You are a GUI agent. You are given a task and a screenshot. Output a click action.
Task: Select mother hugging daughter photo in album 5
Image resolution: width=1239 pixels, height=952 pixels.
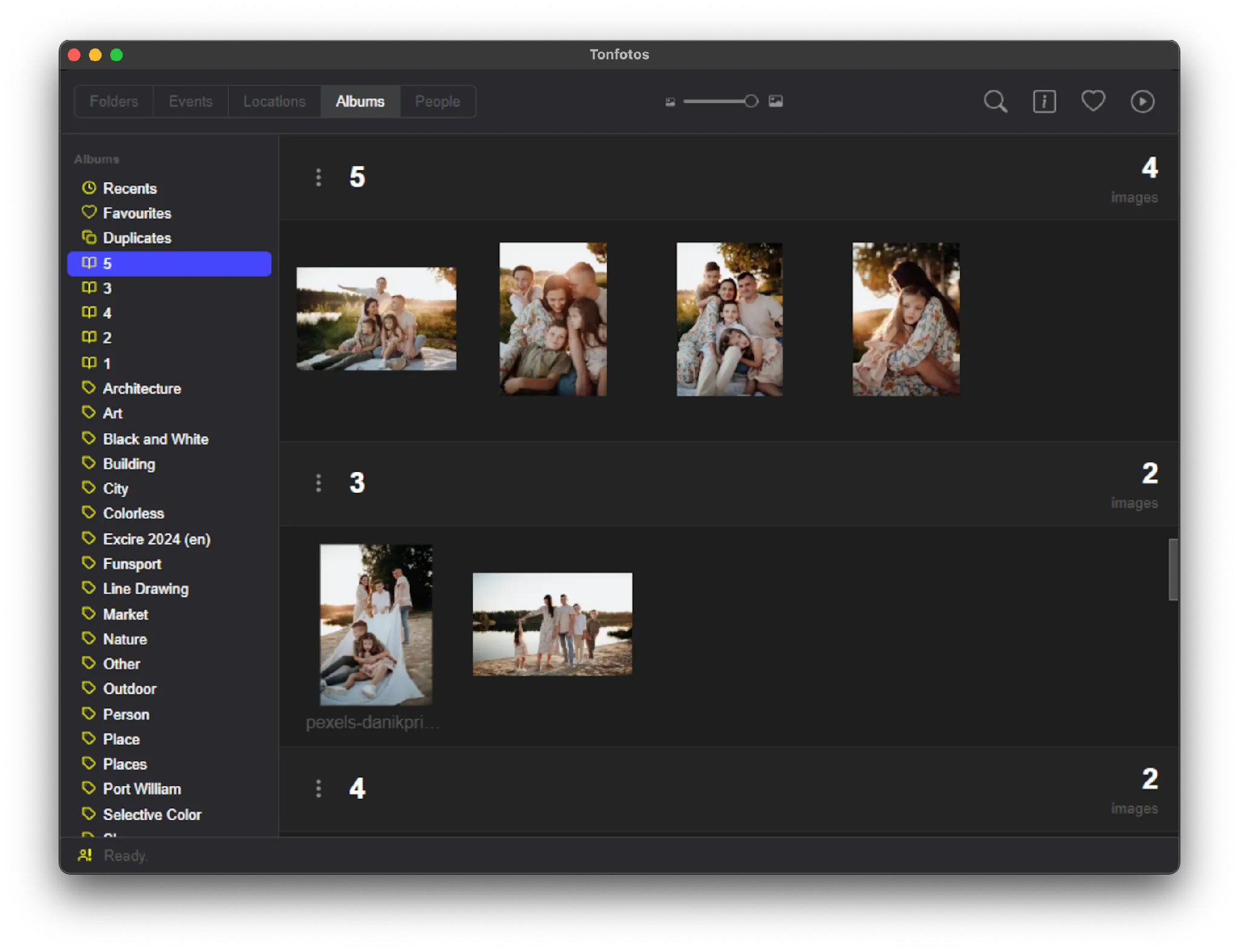click(906, 320)
